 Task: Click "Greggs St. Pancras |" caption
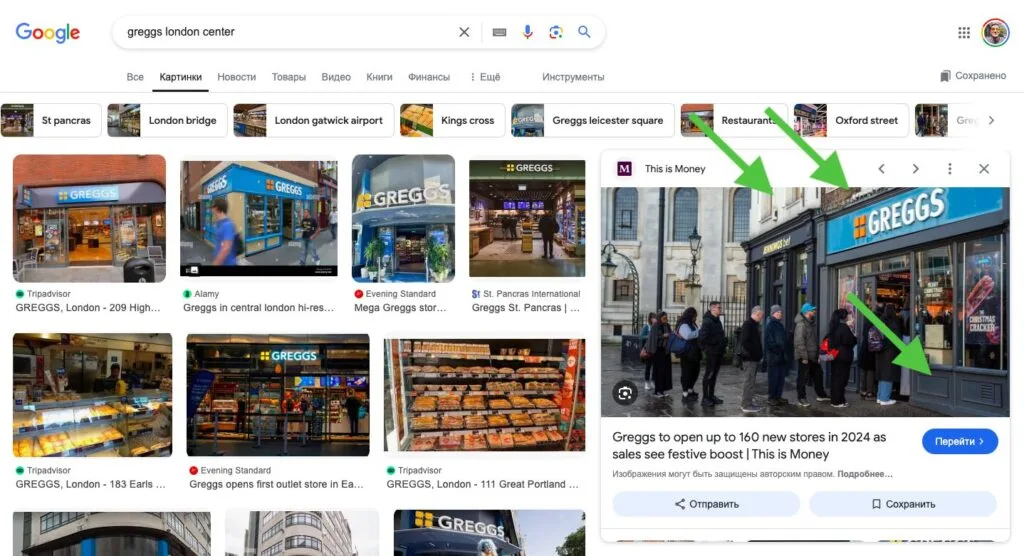pyautogui.click(x=526, y=308)
